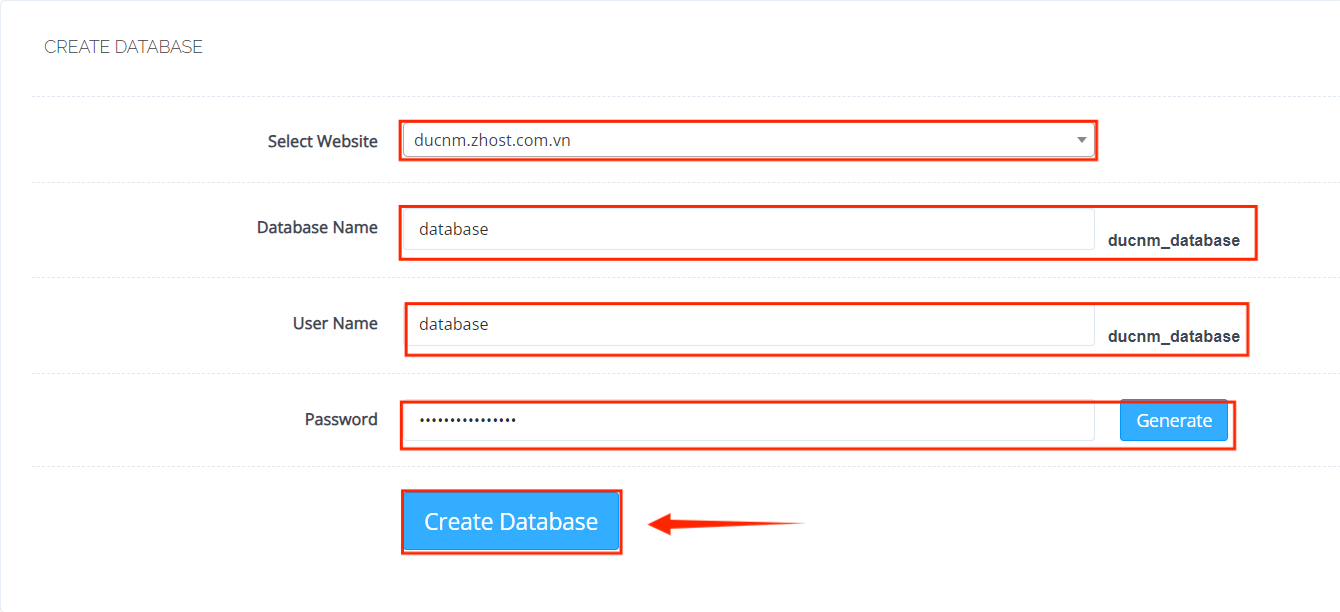Viewport: 1340px width, 612px height.
Task: Focus the User Name input field
Action: click(x=748, y=324)
